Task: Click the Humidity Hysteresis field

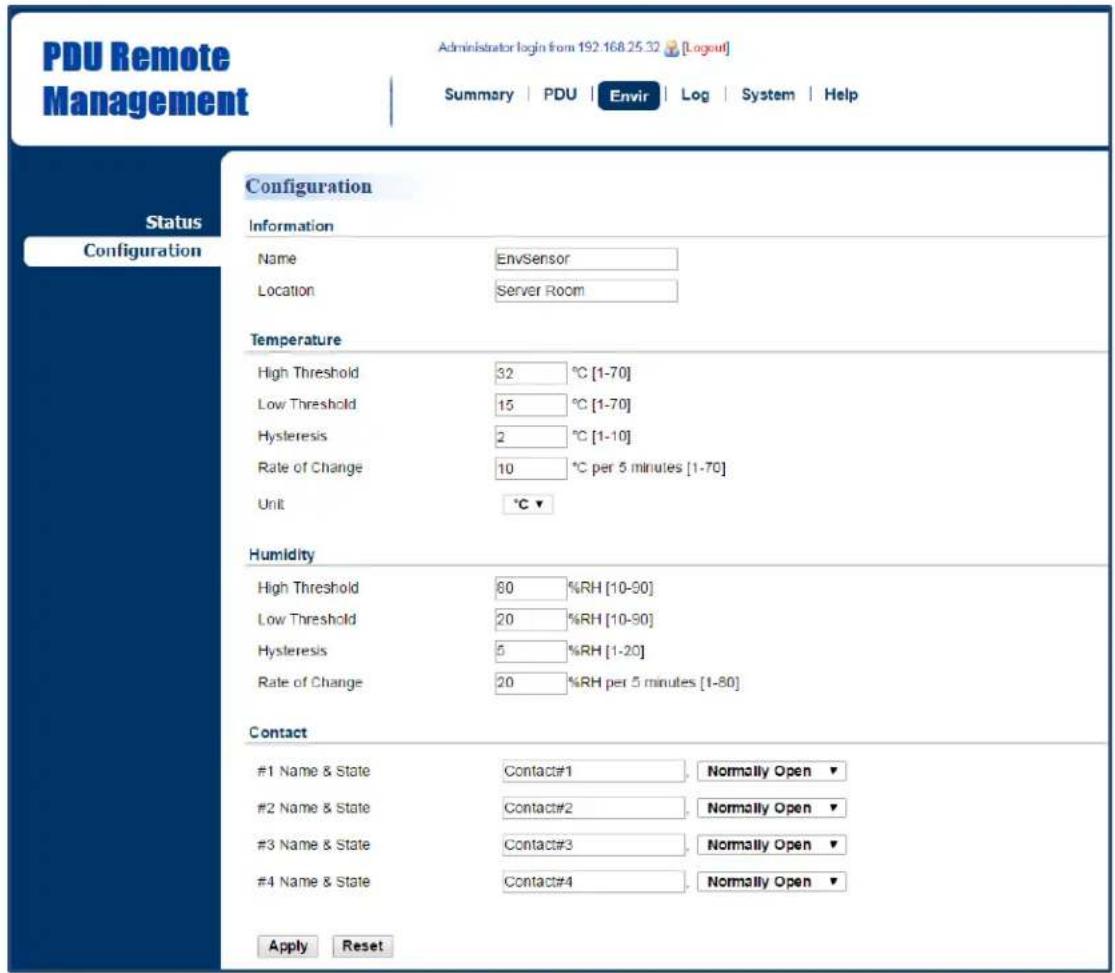Action: point(530,651)
